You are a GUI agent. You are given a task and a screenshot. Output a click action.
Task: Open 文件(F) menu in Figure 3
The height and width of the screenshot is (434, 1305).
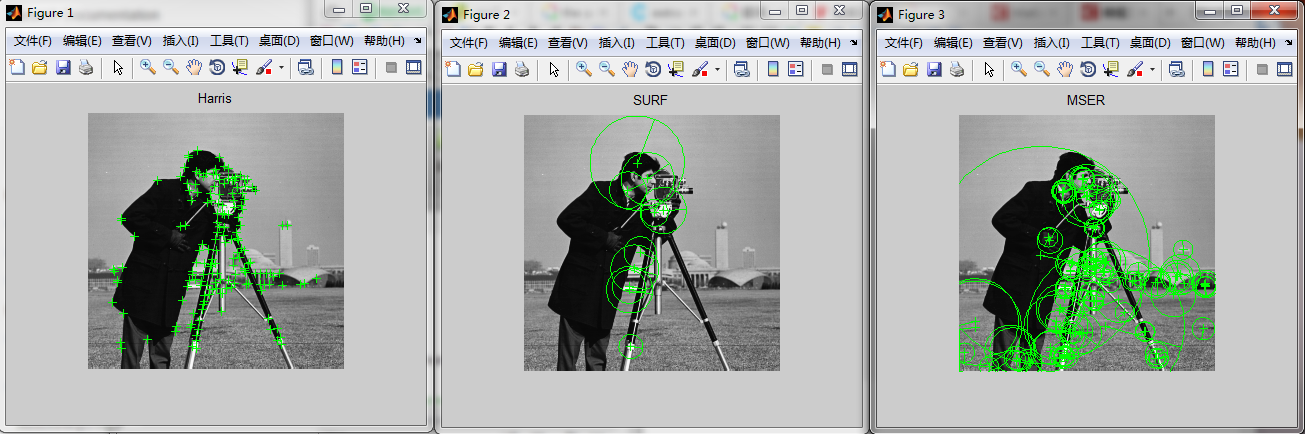click(x=904, y=43)
